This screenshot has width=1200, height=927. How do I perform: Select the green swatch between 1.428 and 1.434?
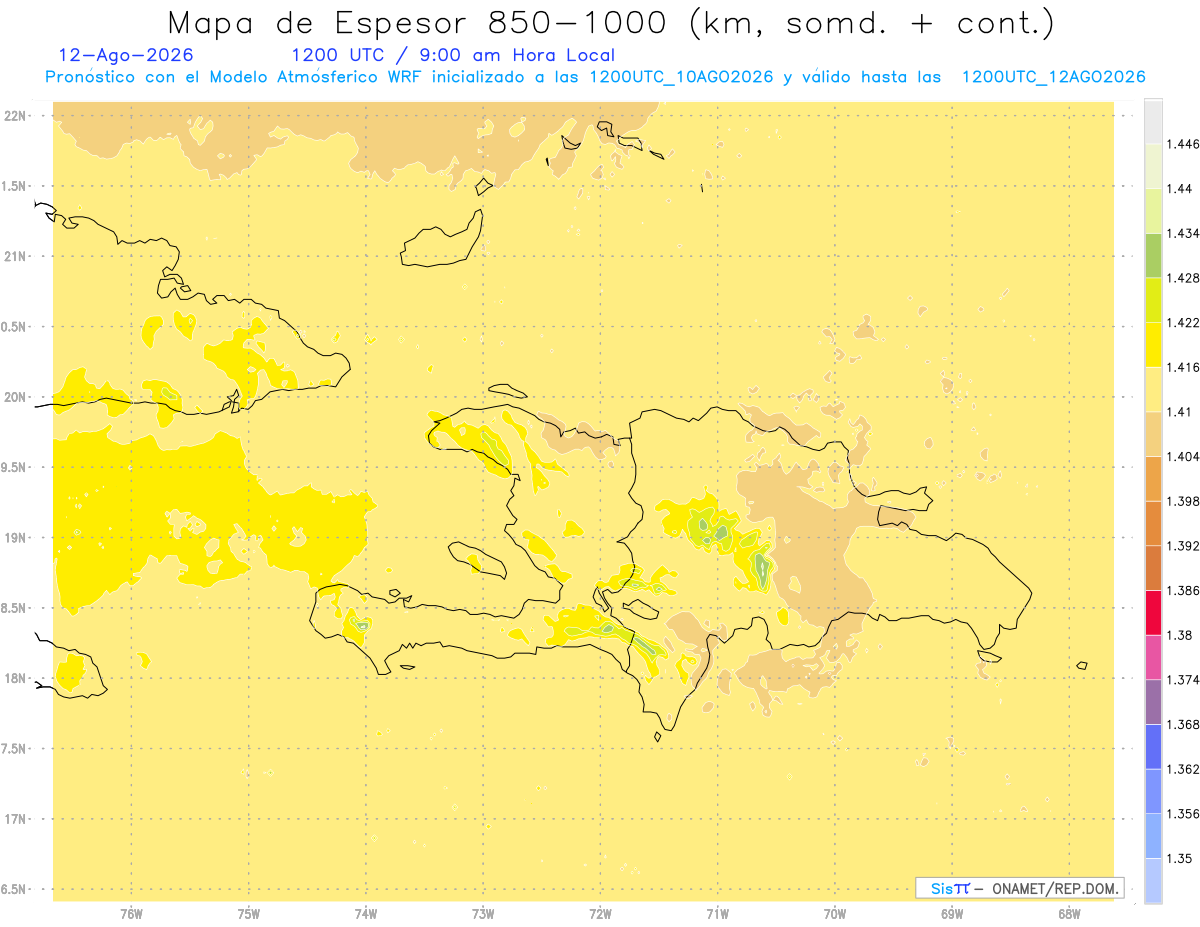[1153, 255]
